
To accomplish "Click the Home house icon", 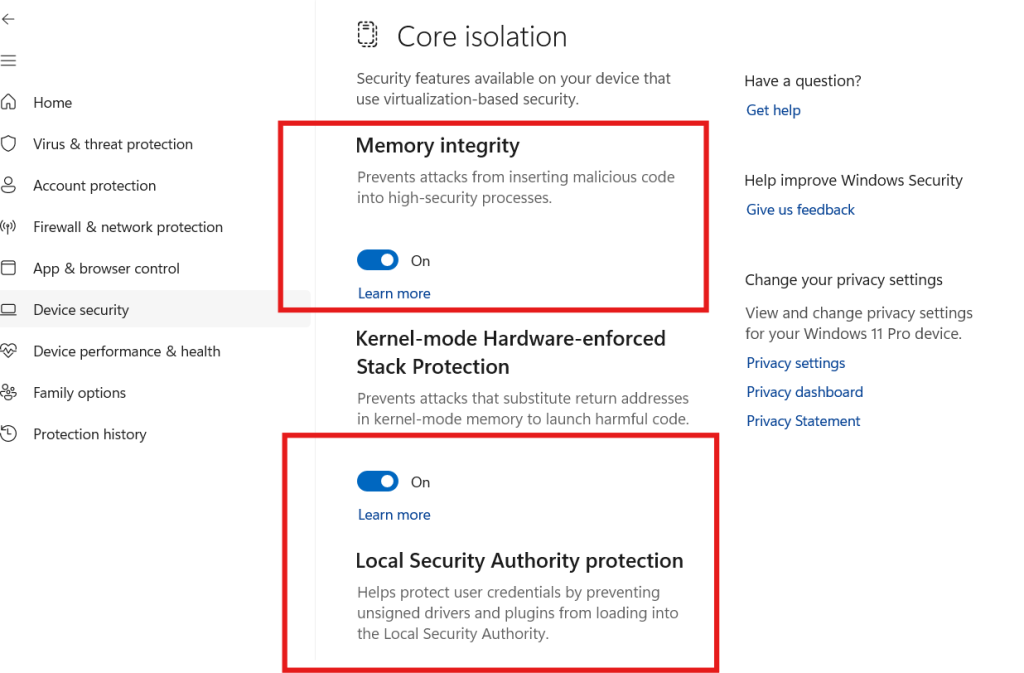I will pos(13,102).
